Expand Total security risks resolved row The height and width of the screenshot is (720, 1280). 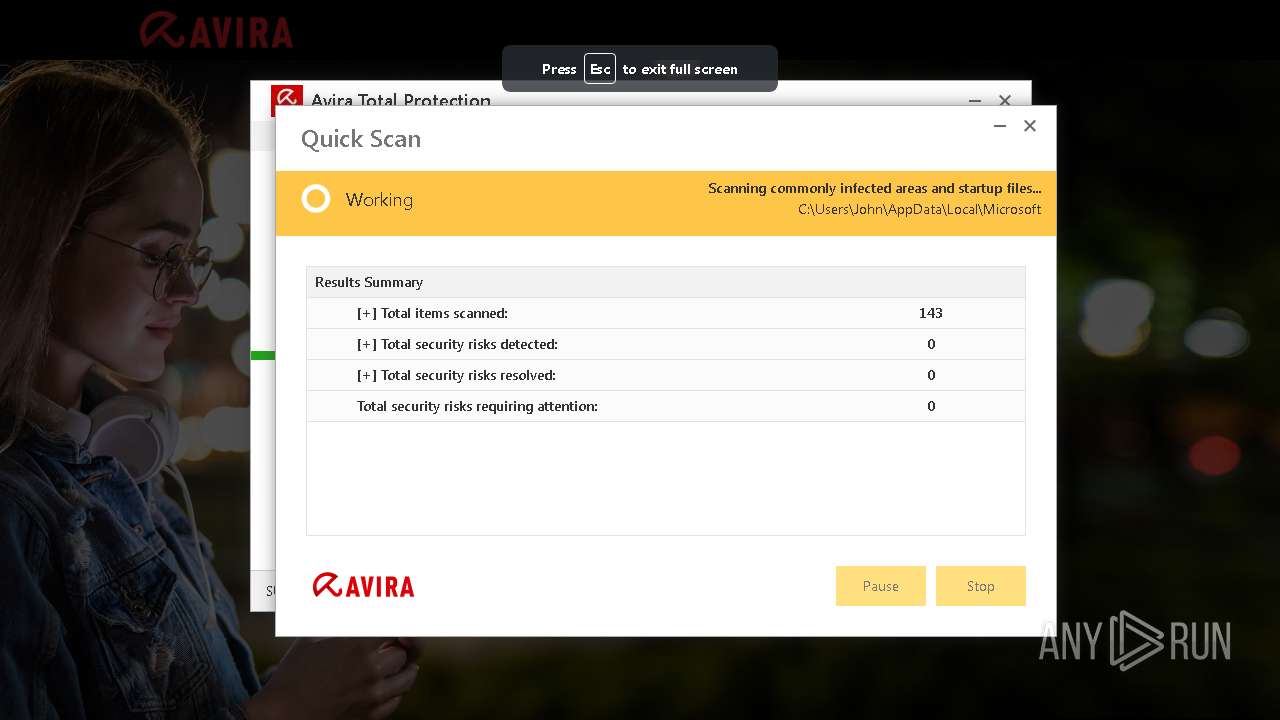367,375
